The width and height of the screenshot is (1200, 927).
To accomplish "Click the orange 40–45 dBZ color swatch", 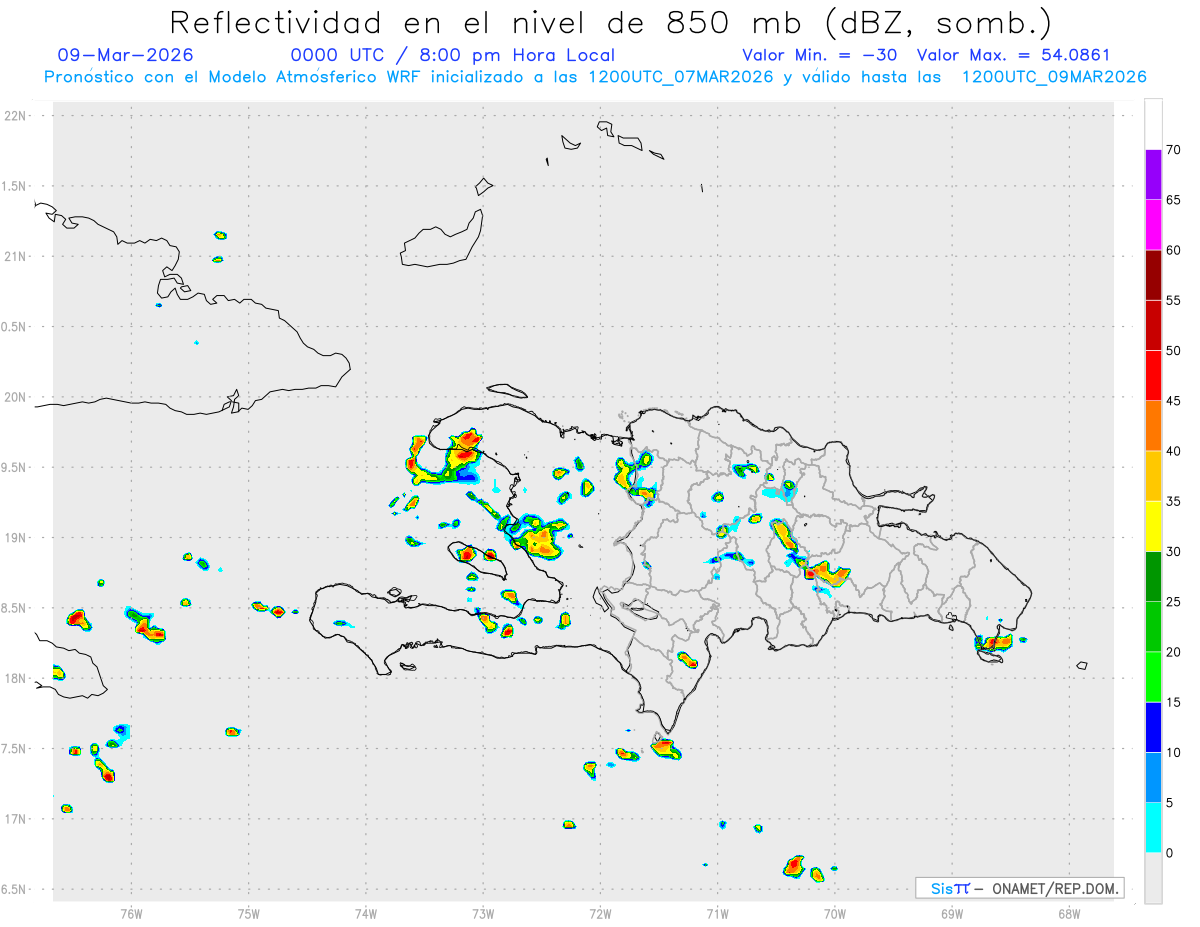I will pos(1153,426).
